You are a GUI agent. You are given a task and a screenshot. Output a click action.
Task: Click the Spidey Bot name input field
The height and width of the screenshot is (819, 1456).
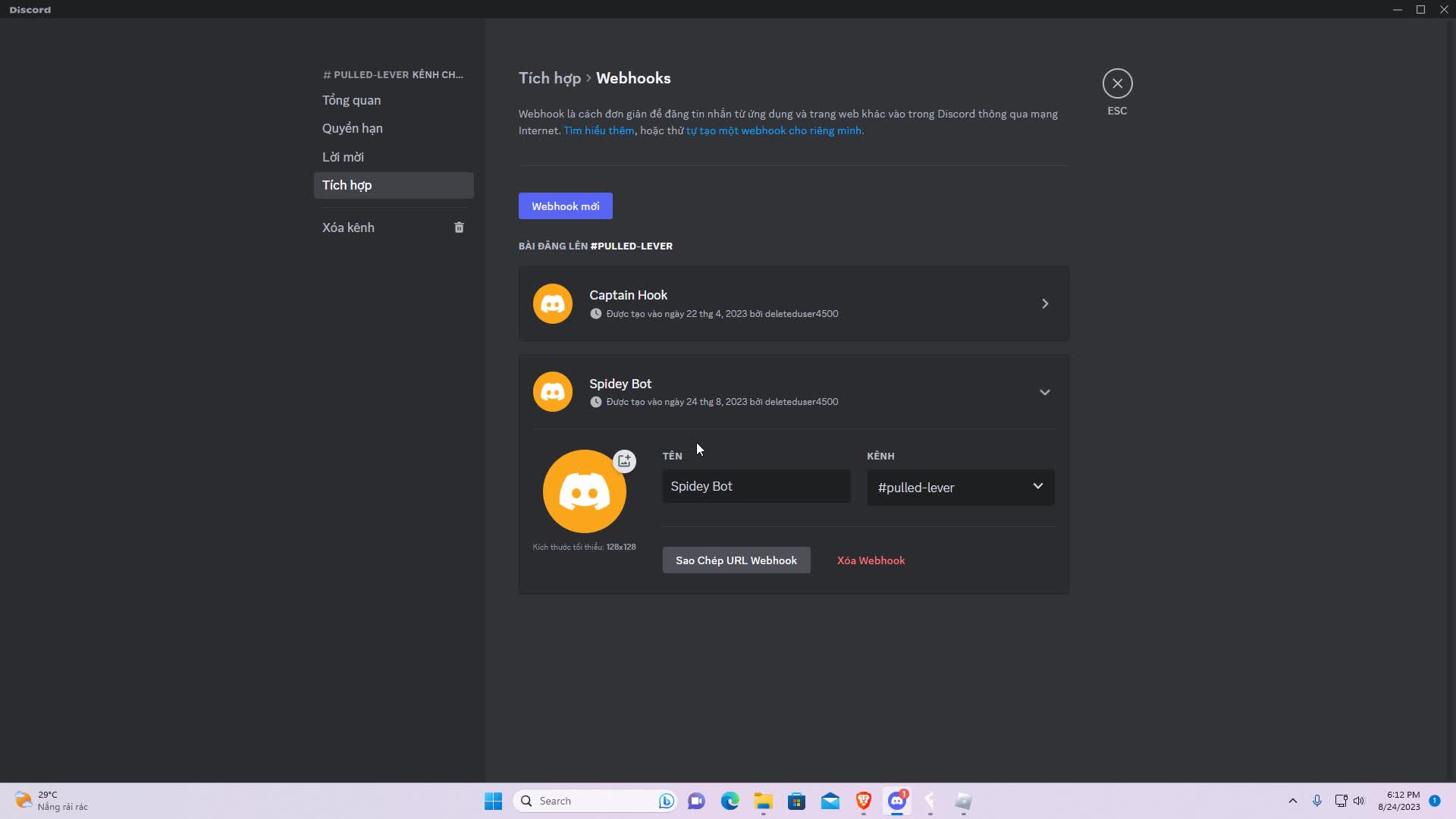click(x=756, y=486)
